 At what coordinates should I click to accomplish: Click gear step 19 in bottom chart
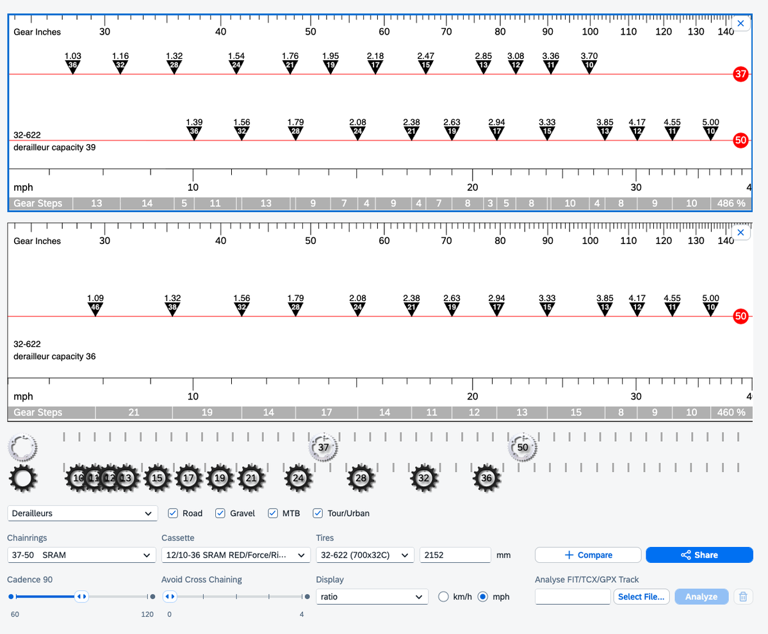pos(207,413)
